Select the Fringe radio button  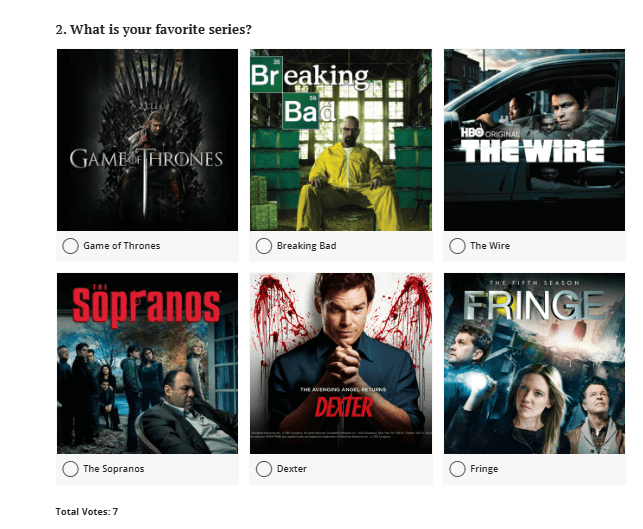(x=457, y=469)
